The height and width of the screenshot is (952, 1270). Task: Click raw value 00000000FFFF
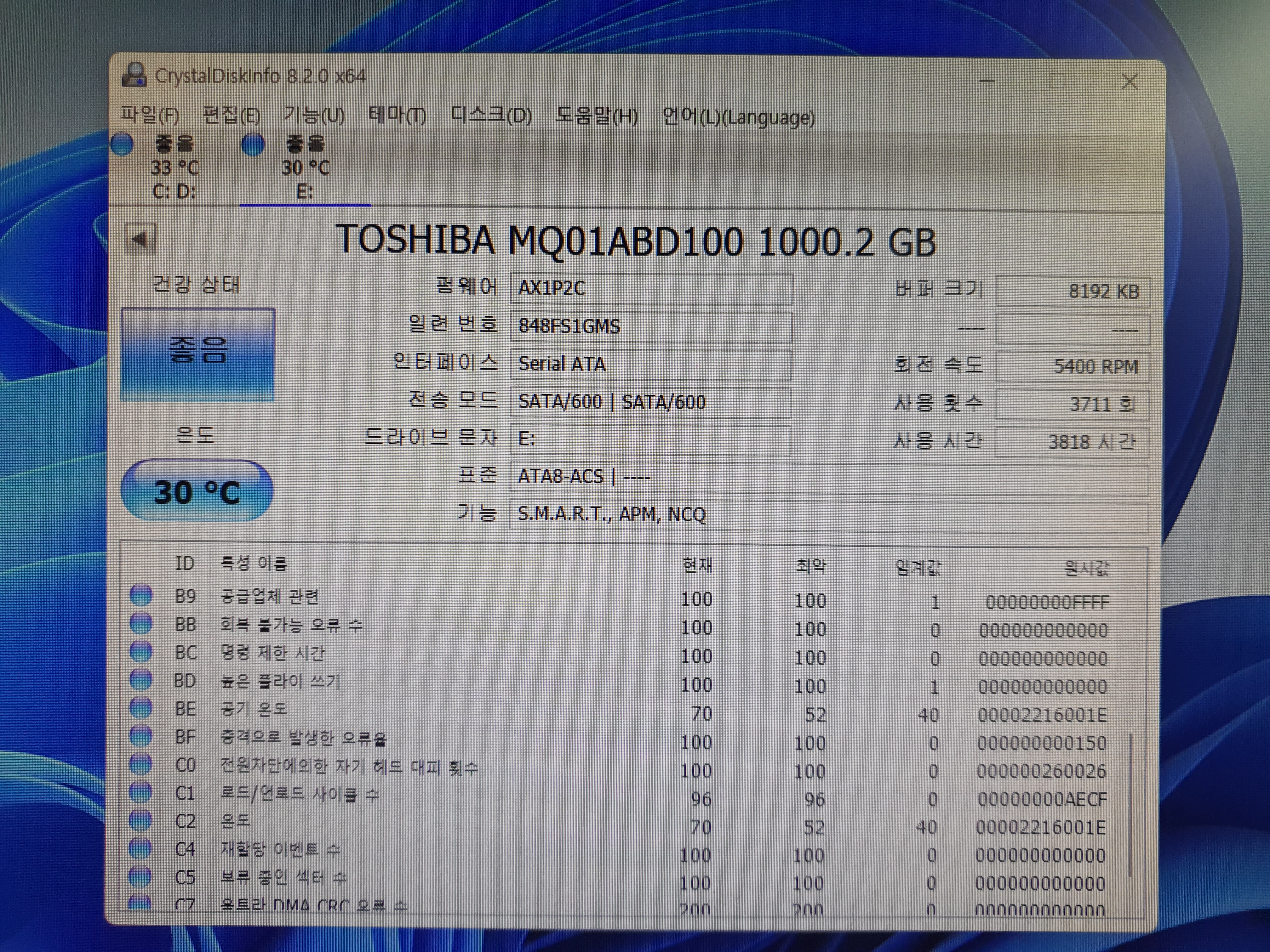click(x=1047, y=603)
